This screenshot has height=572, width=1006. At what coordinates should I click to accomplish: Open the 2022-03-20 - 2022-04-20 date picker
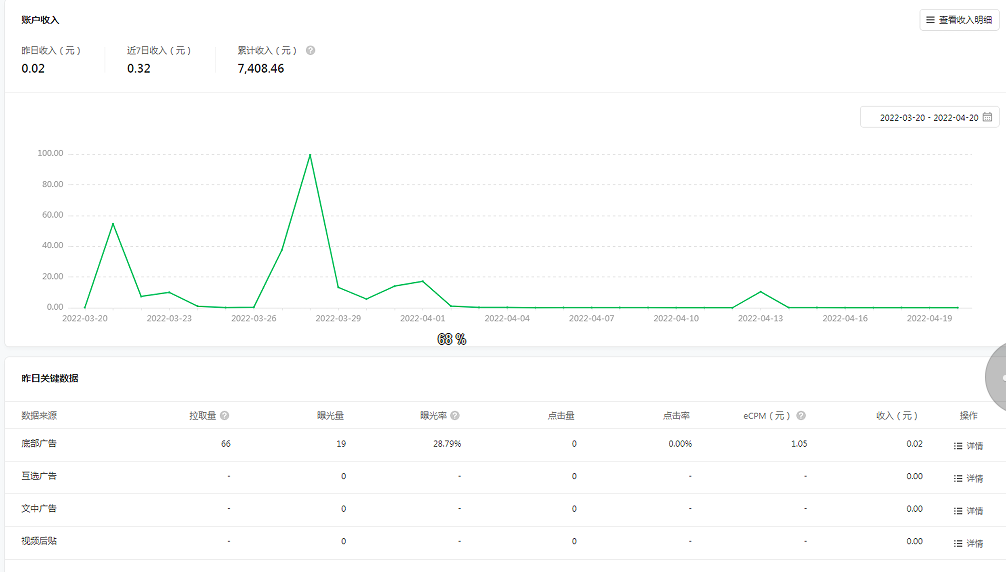click(x=928, y=117)
